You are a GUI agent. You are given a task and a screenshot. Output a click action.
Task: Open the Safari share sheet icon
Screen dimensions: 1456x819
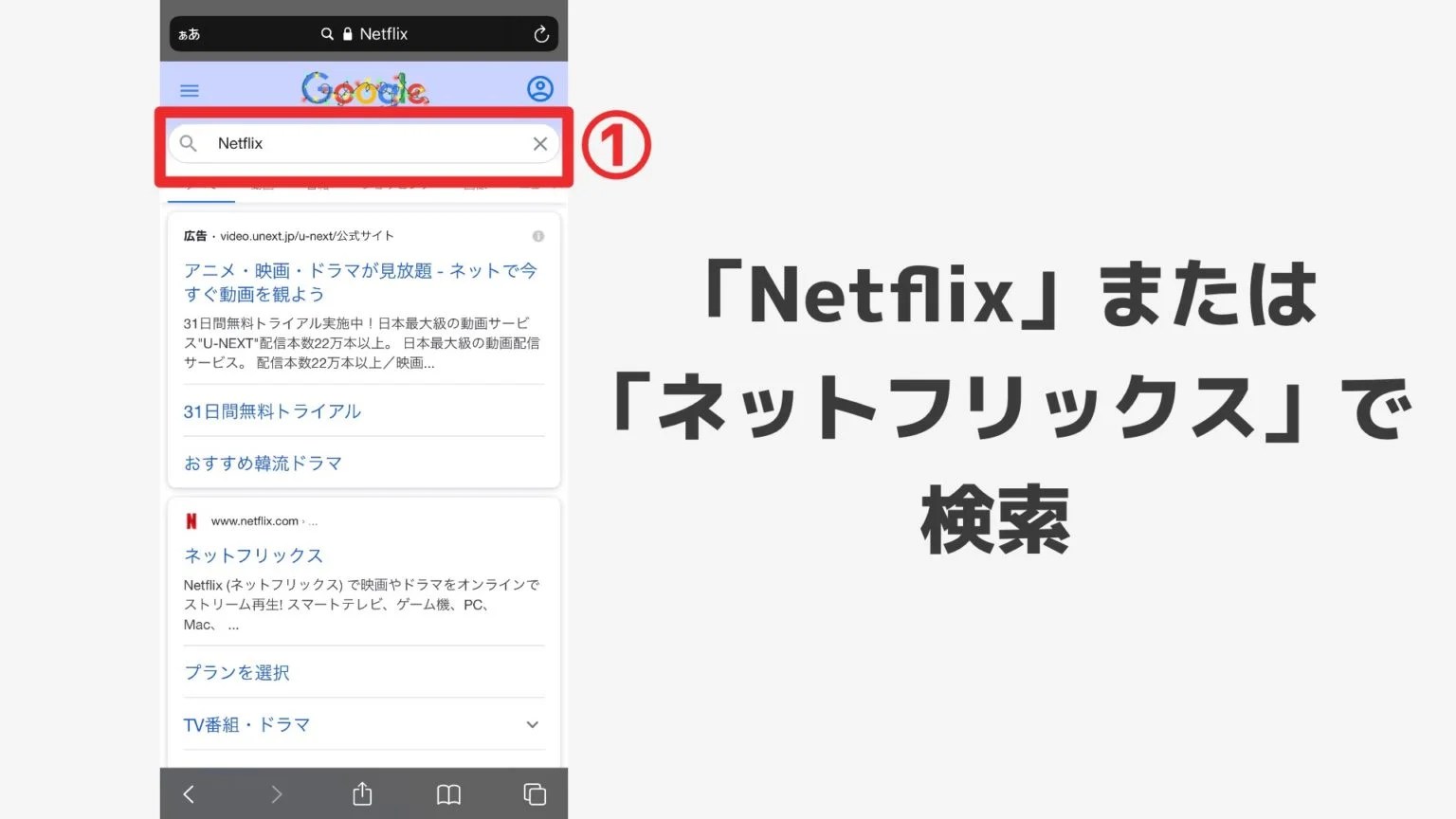tap(362, 793)
